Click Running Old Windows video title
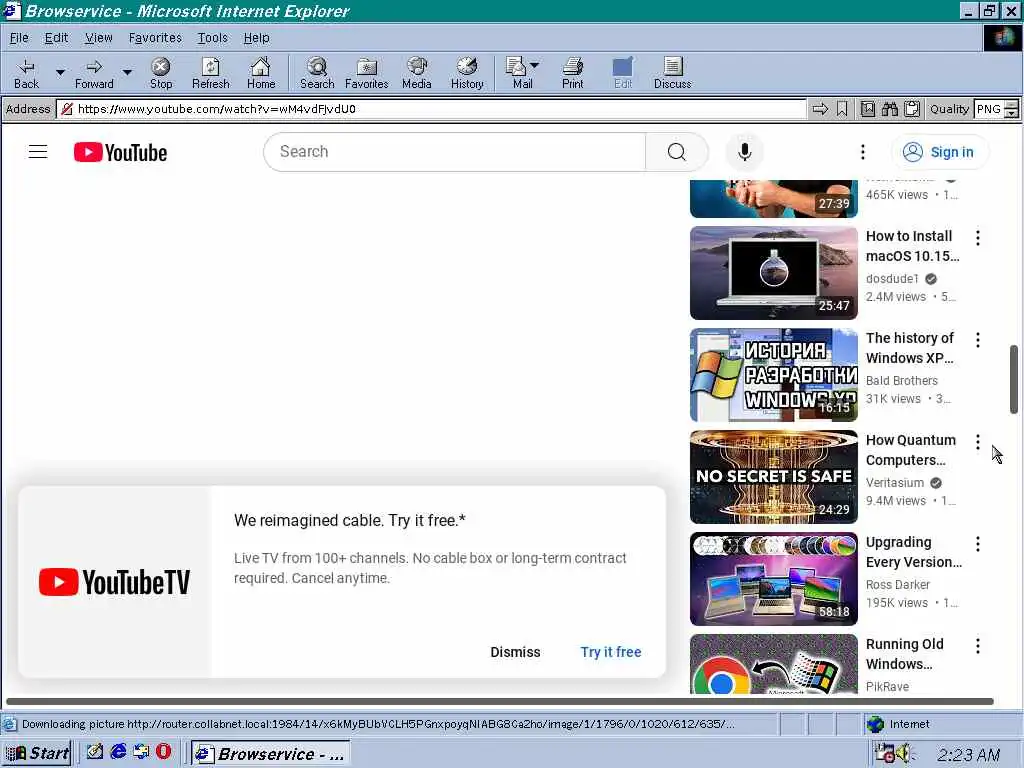Screen dimensions: 1024x768 tap(904, 654)
